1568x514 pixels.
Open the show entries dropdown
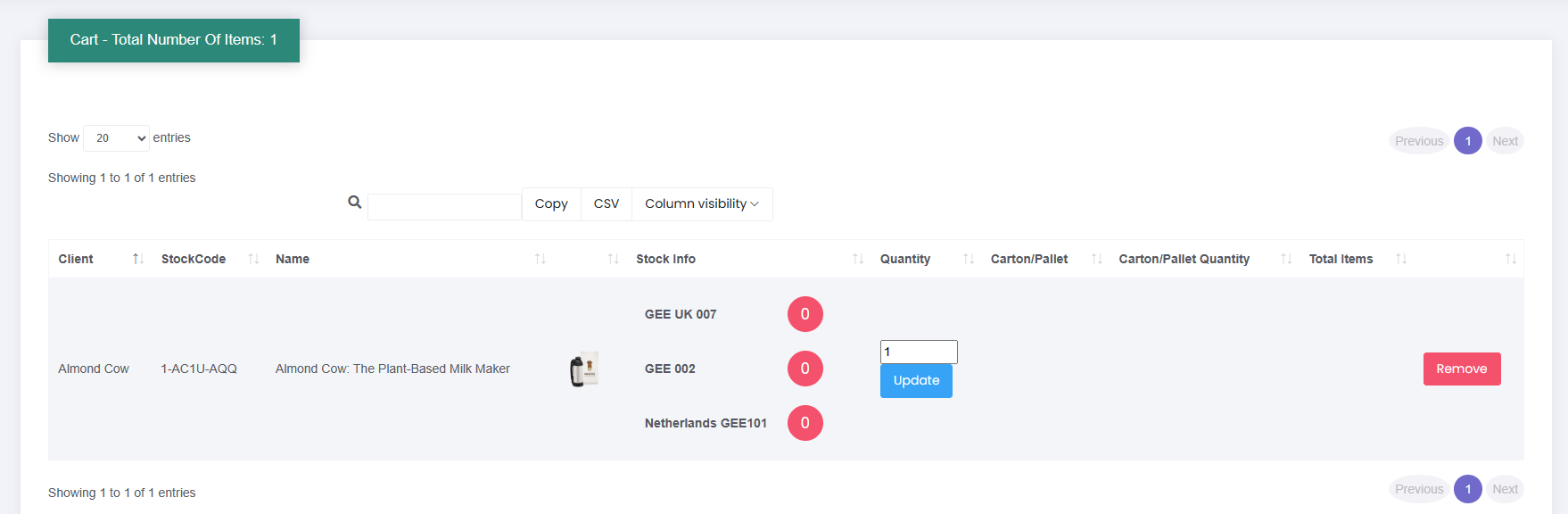(x=117, y=138)
